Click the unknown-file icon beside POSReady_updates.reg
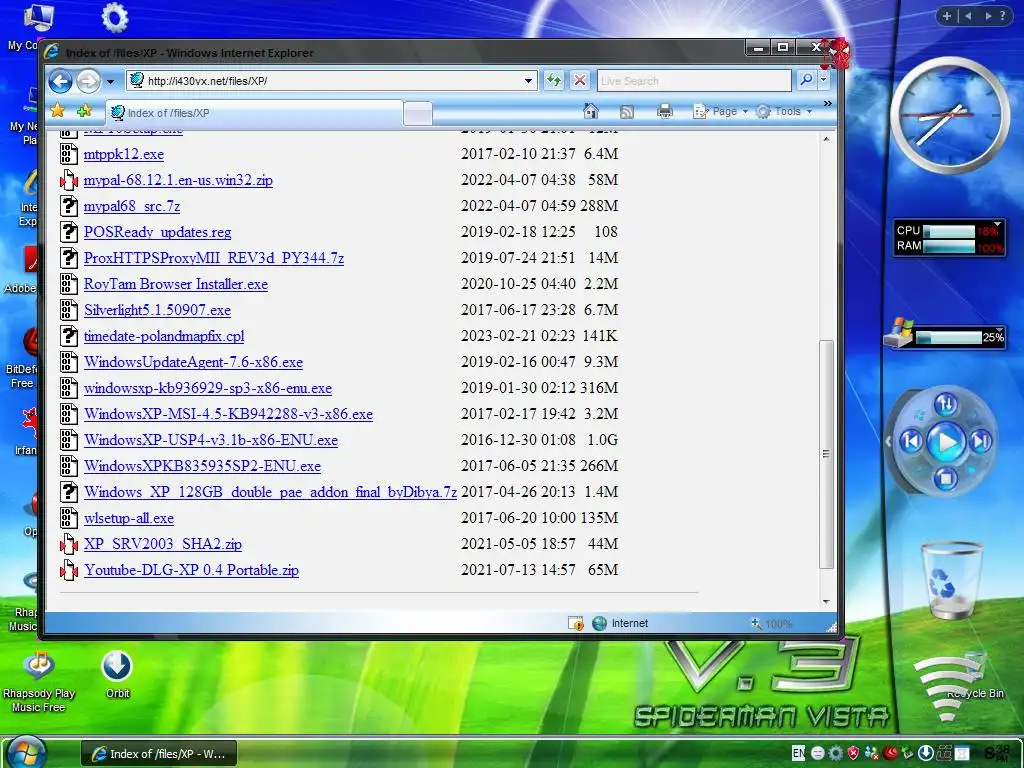This screenshot has height=768, width=1024. coord(69,232)
